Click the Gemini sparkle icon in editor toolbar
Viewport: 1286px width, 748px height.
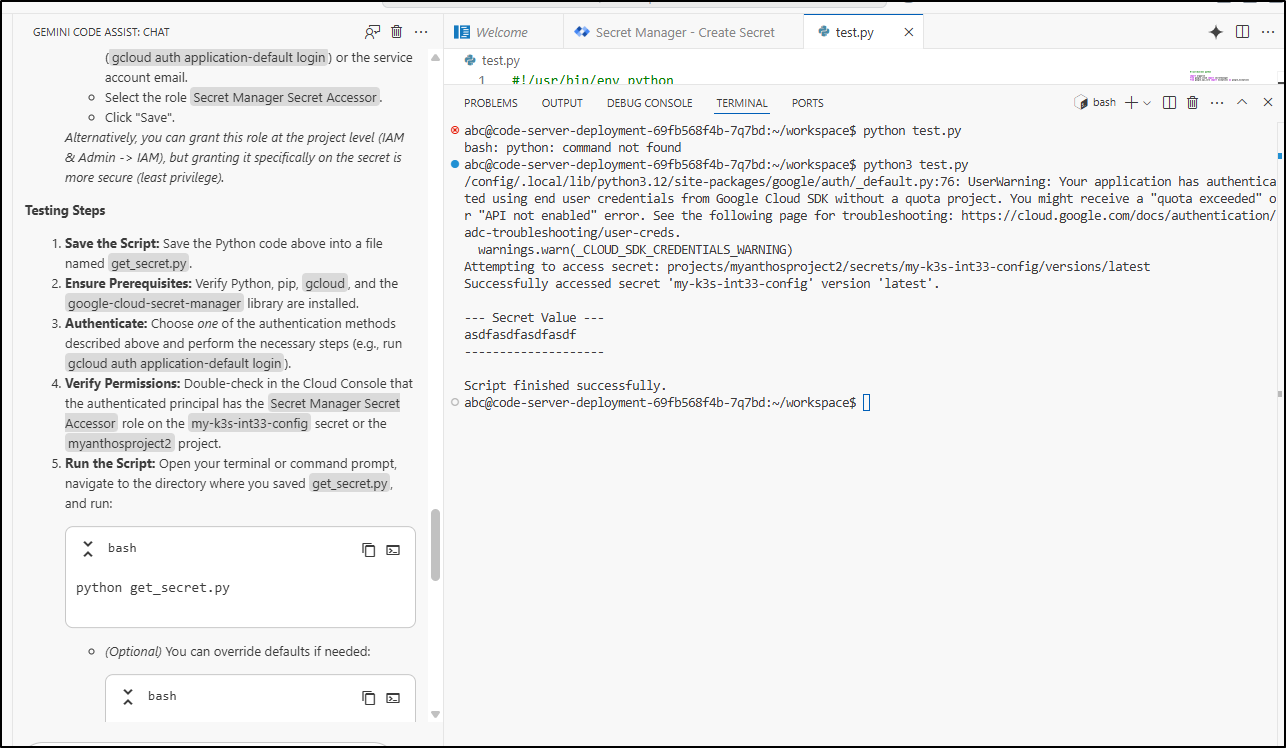pos(1216,32)
